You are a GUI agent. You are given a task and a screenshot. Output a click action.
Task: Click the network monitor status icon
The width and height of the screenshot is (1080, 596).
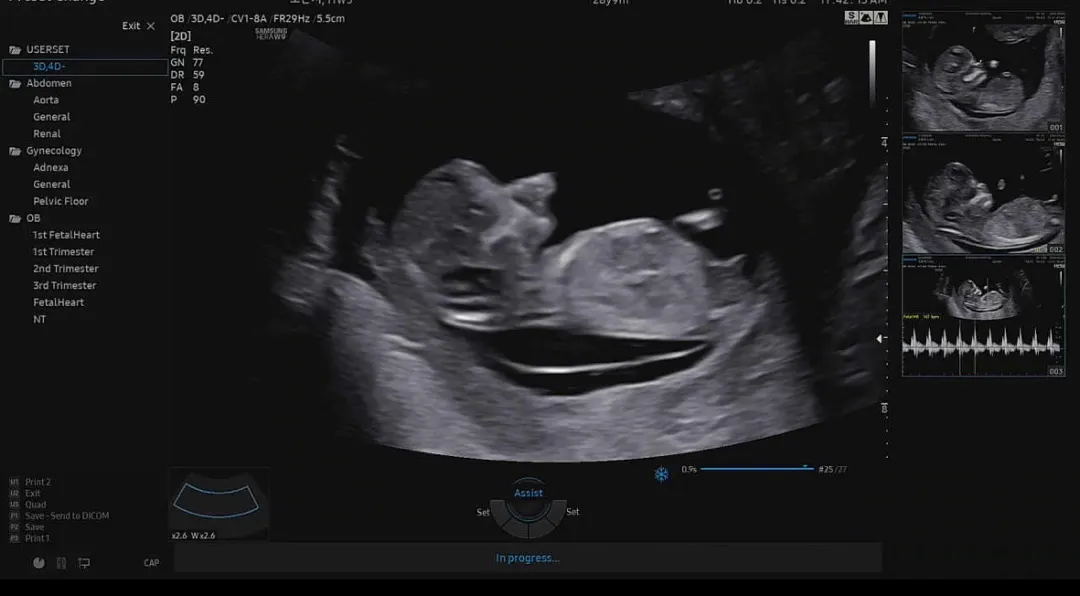pyautogui.click(x=84, y=563)
